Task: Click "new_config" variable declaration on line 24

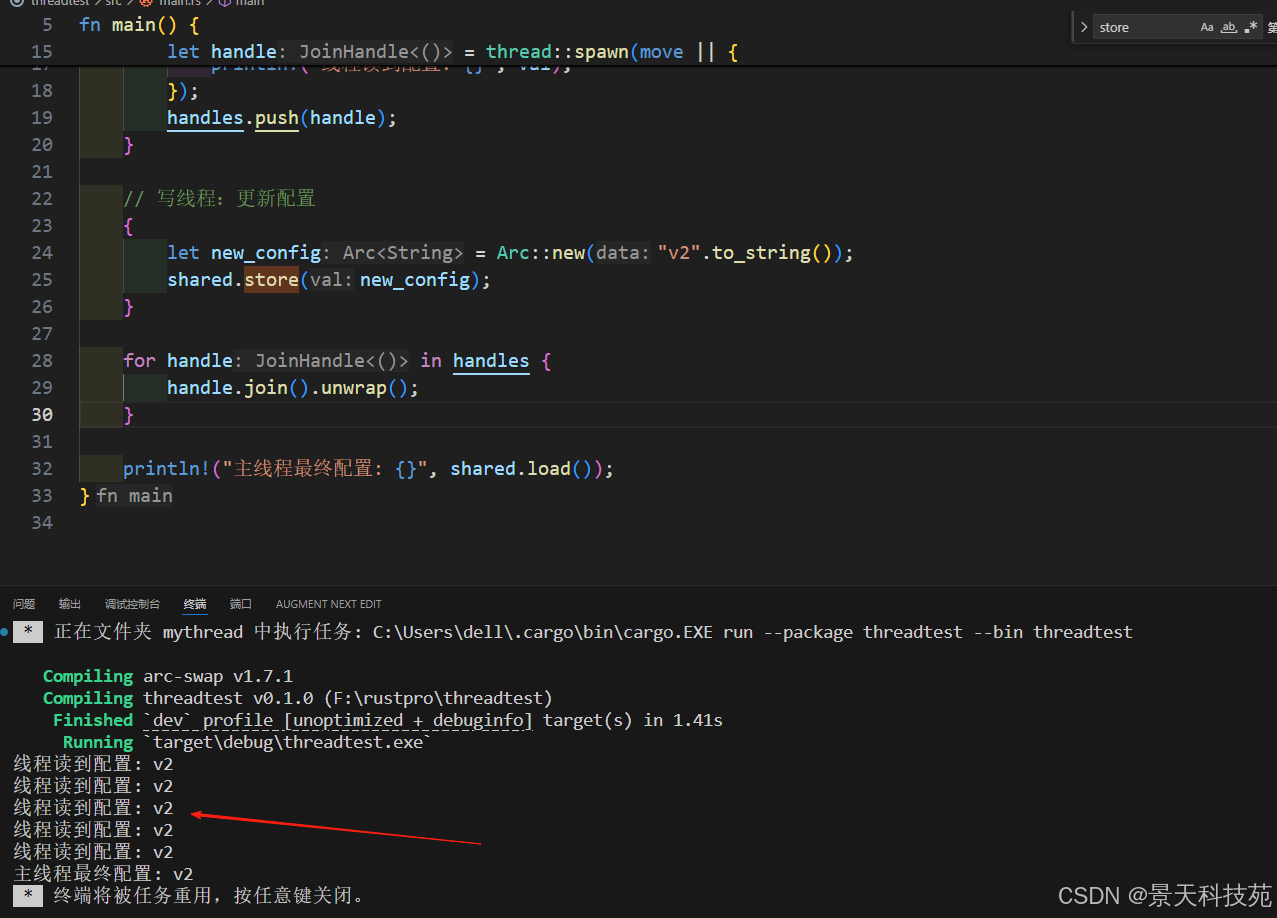Action: click(265, 253)
